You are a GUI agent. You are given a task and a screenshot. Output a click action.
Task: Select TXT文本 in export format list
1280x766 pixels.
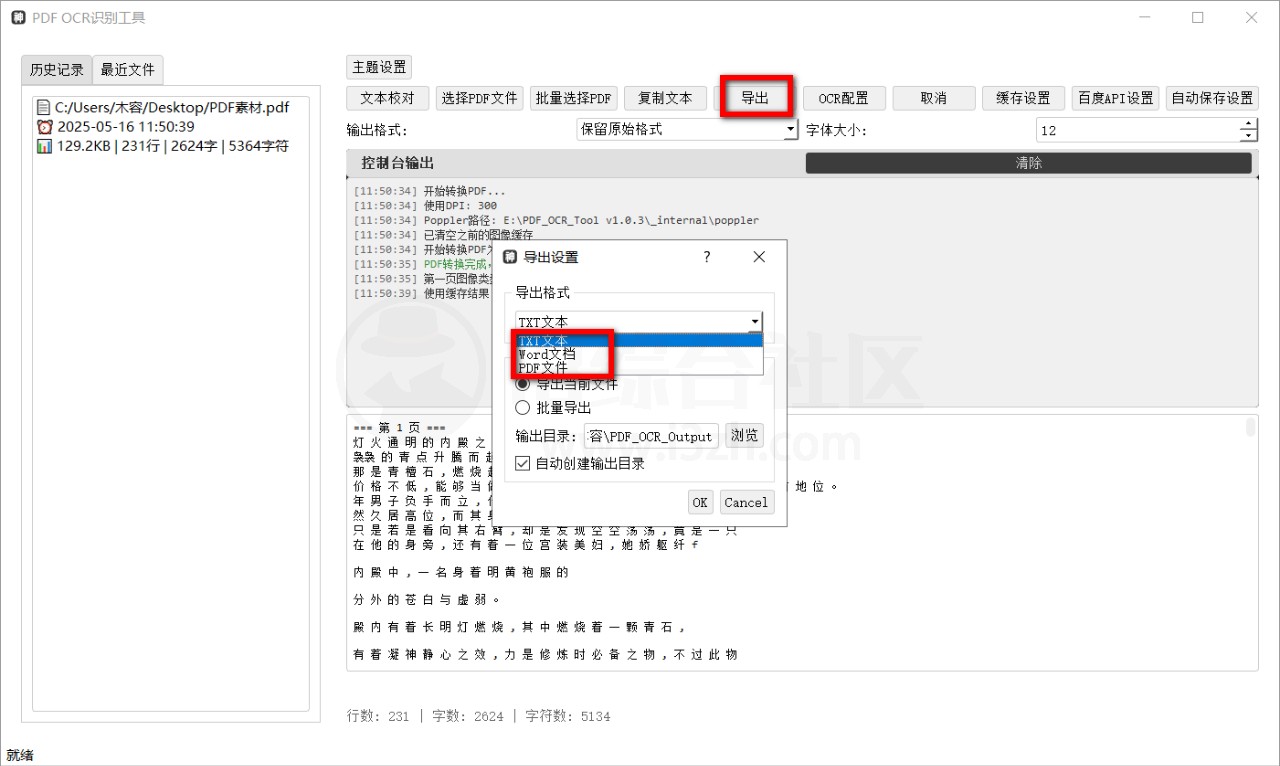[639, 341]
